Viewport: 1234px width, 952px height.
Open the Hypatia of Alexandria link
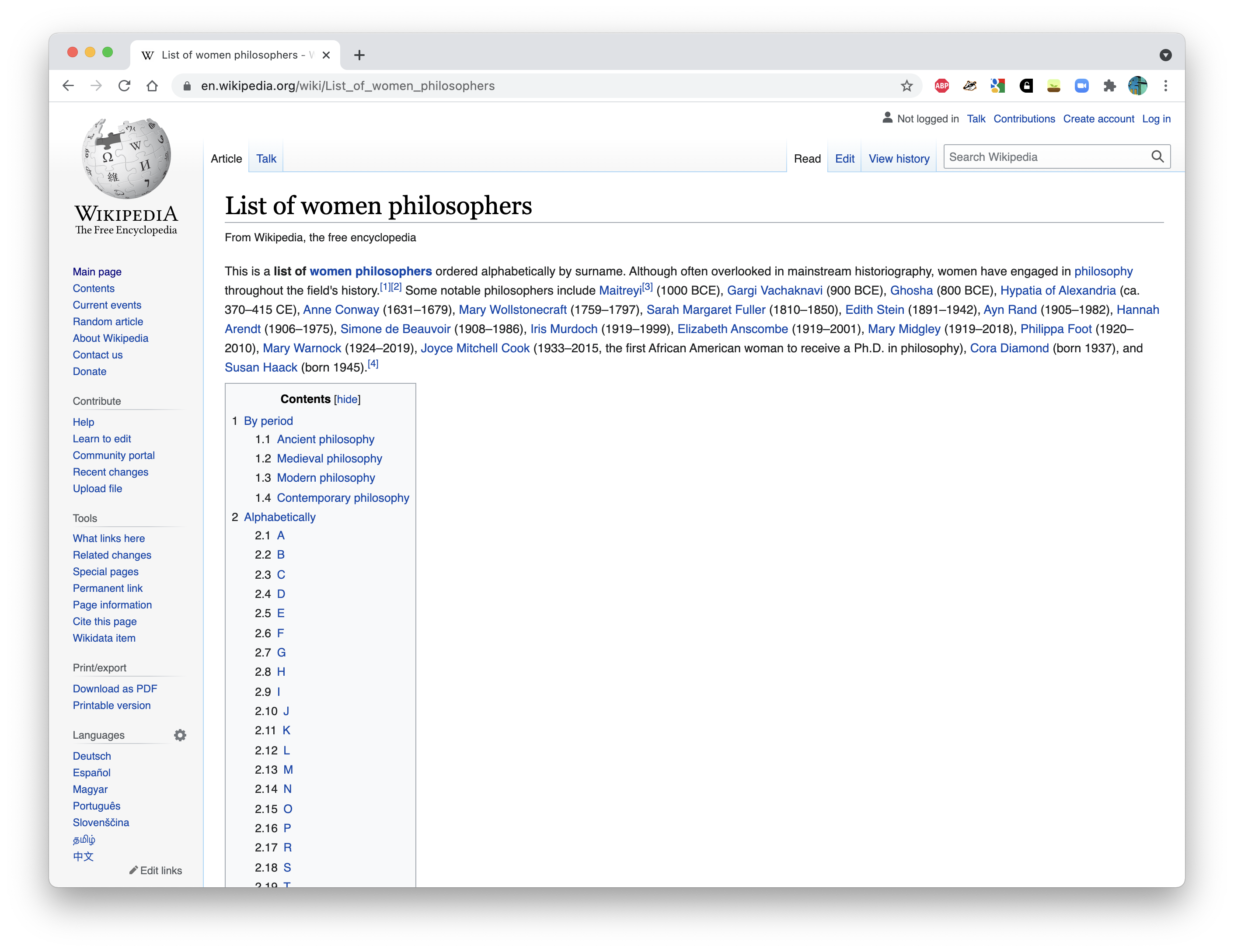click(1058, 290)
